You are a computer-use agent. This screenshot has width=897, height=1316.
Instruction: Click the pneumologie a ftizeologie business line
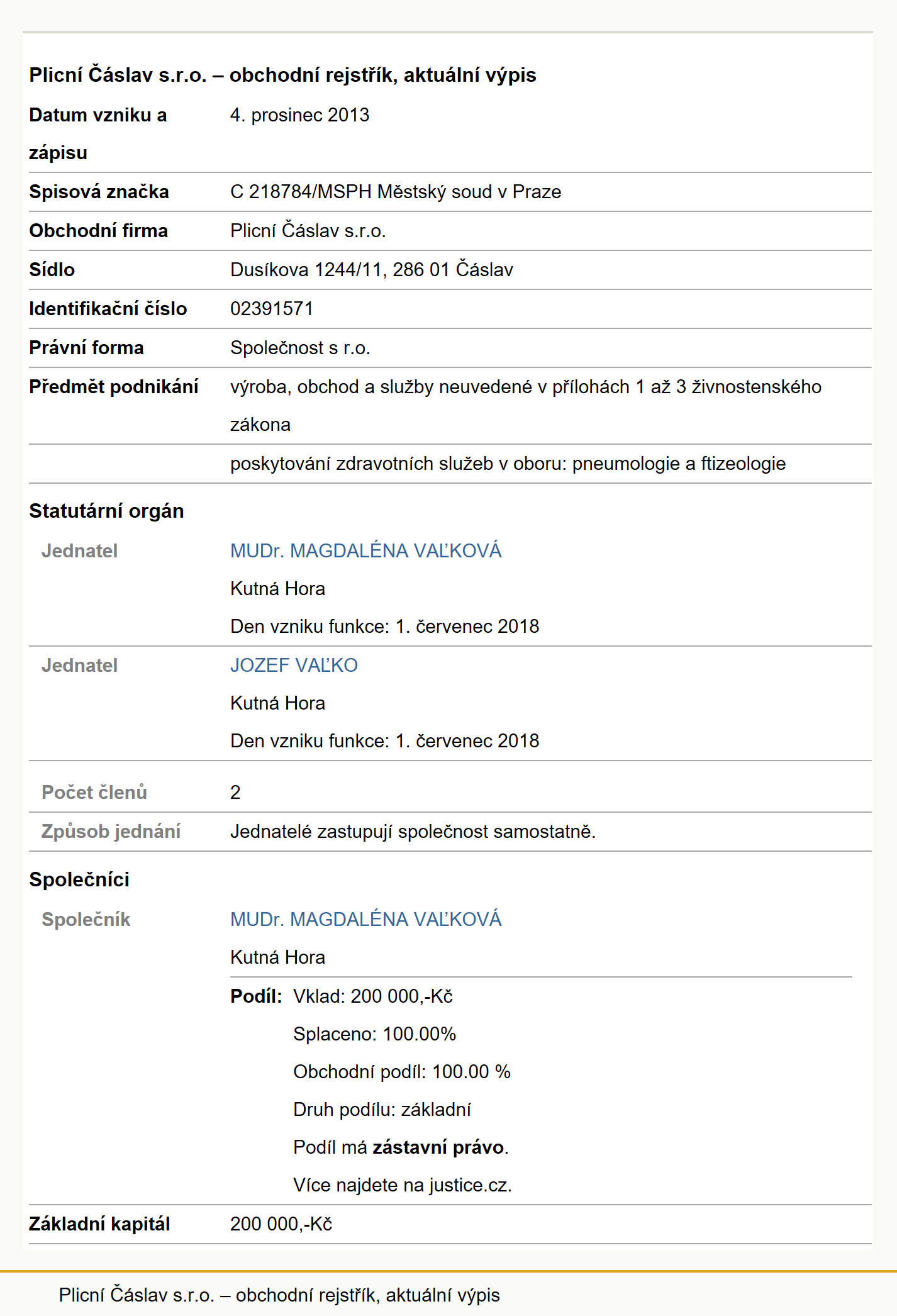(x=508, y=464)
